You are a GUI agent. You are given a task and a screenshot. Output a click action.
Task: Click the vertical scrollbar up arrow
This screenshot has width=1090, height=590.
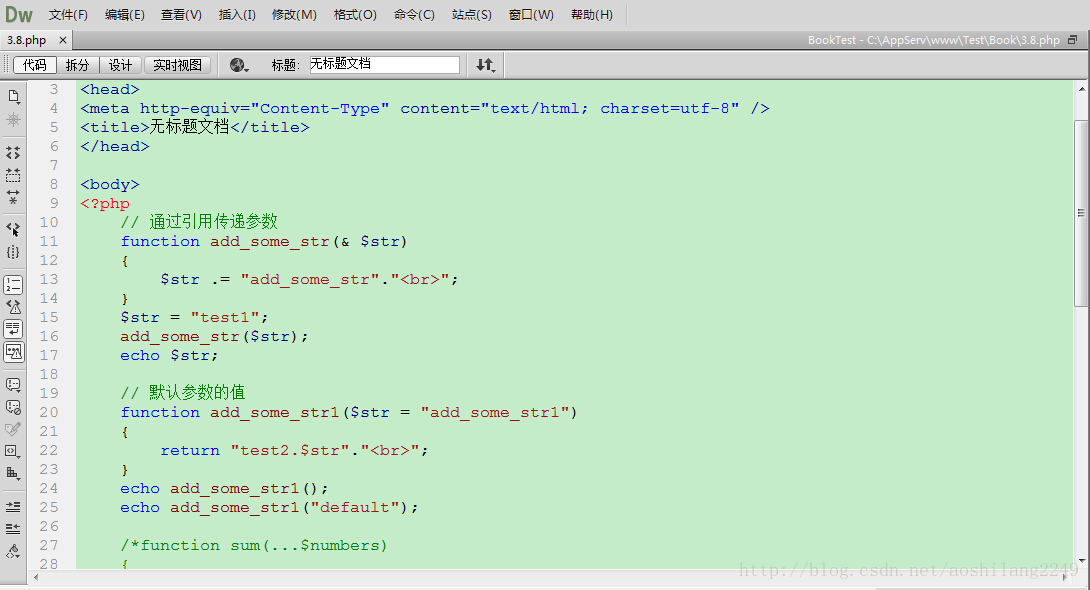pos(1082,89)
